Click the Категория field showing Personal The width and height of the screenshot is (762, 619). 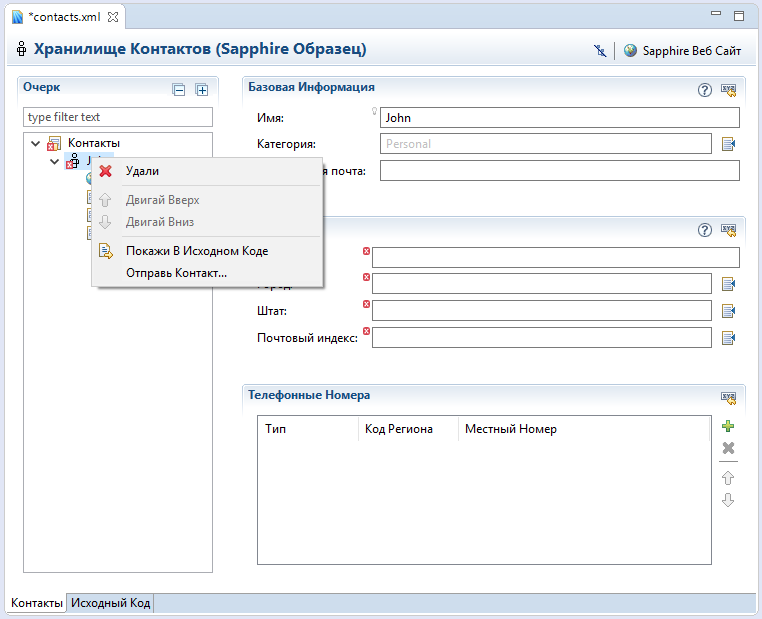coord(545,144)
